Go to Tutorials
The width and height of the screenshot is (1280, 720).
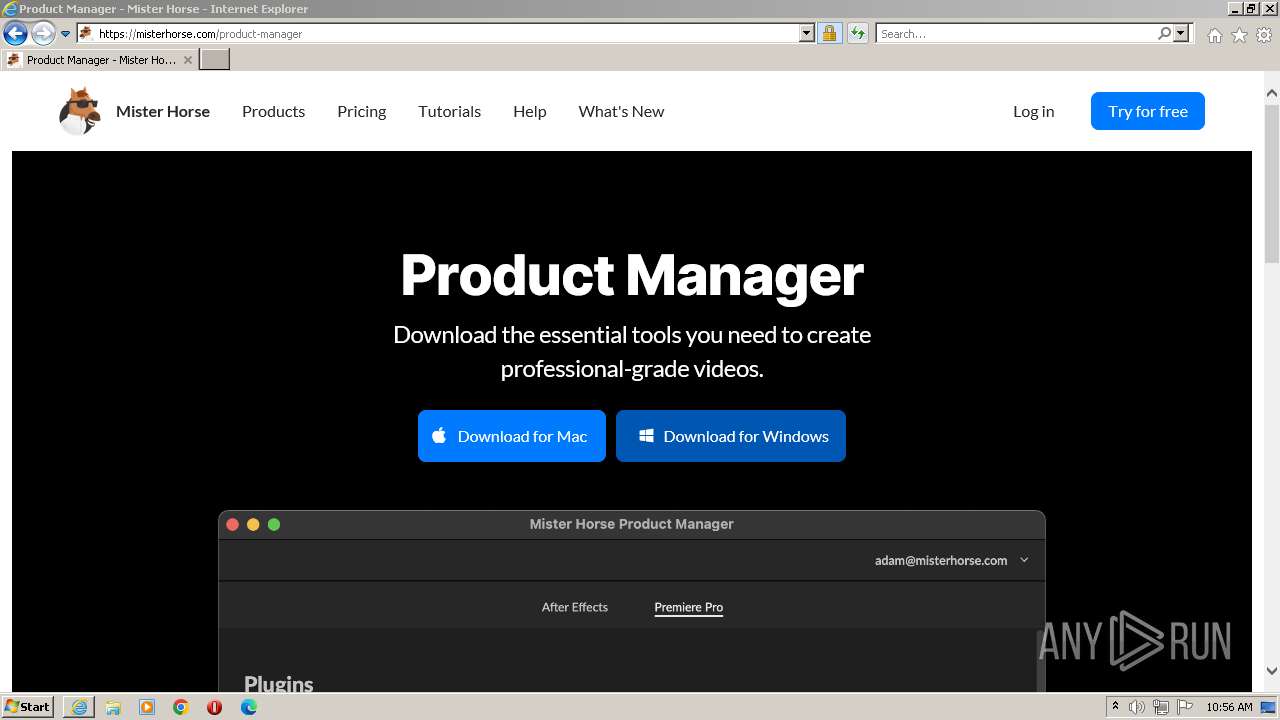(449, 111)
